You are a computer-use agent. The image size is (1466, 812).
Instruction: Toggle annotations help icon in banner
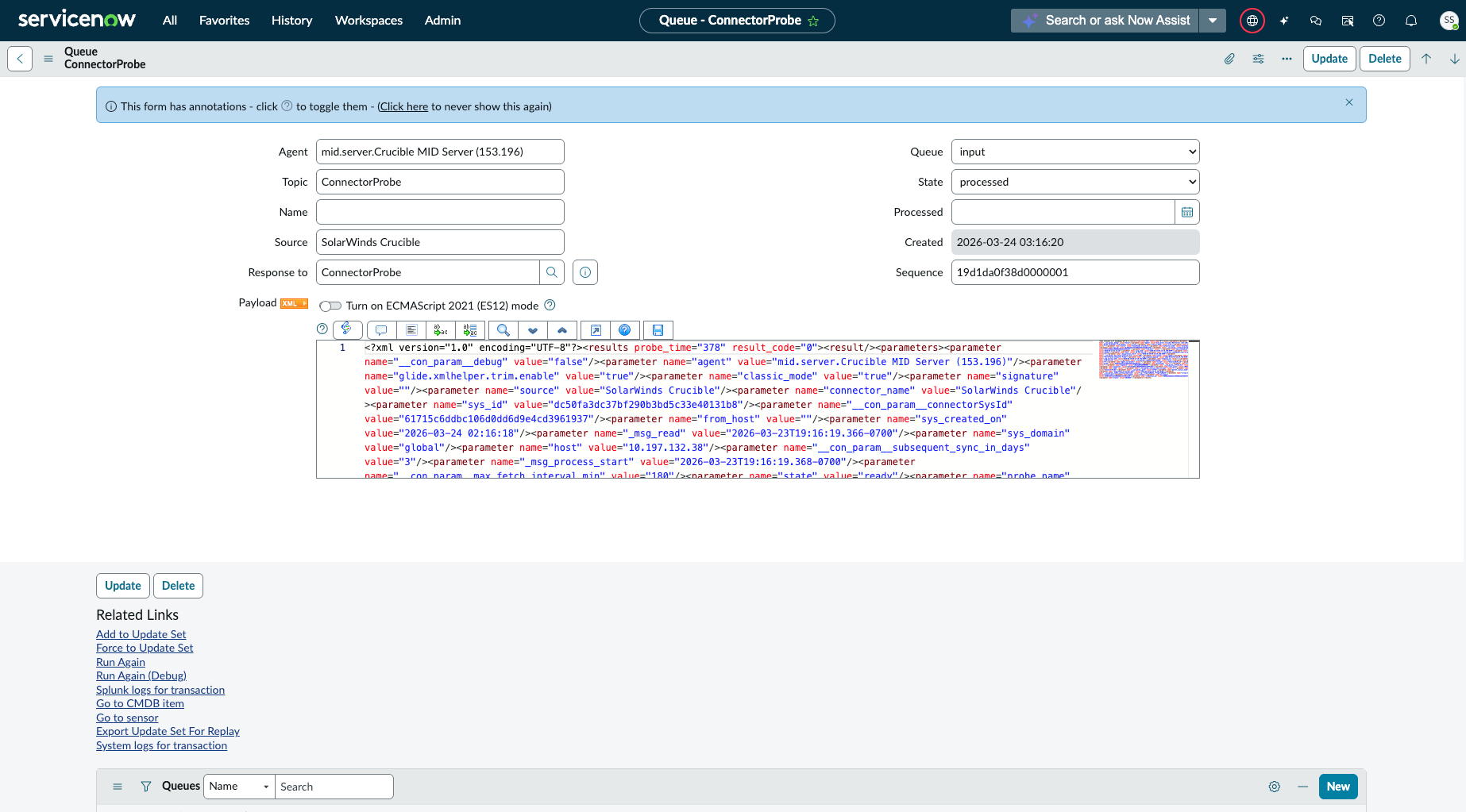(x=287, y=106)
